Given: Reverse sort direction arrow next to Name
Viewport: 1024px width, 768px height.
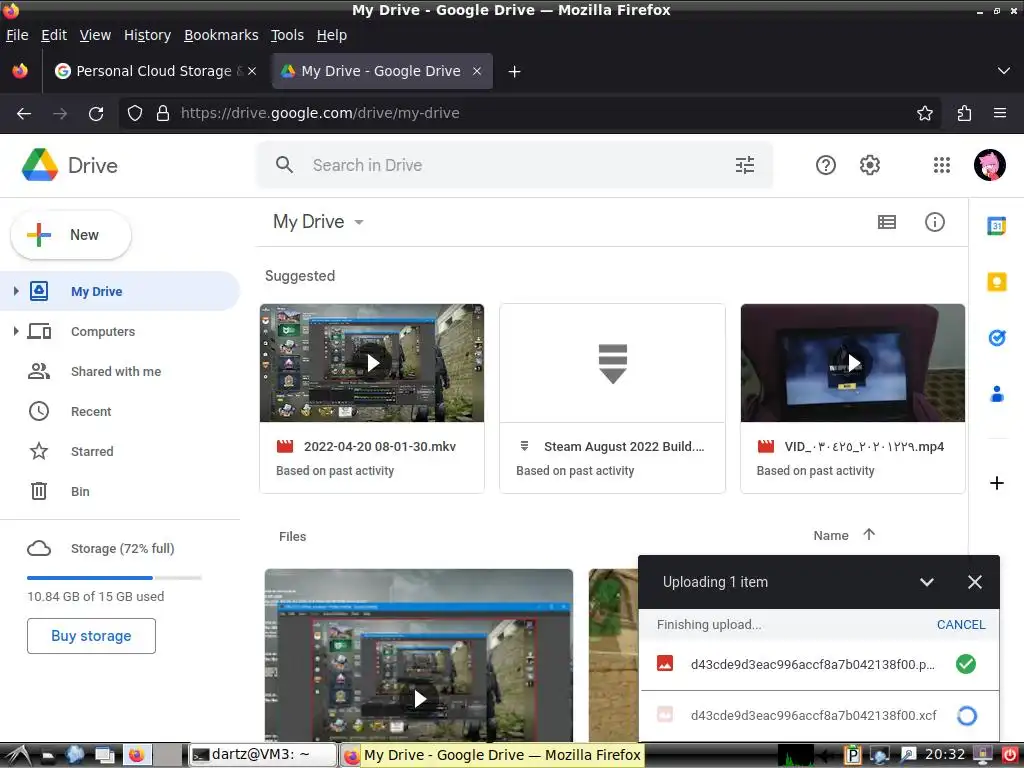Looking at the screenshot, I should (869, 534).
